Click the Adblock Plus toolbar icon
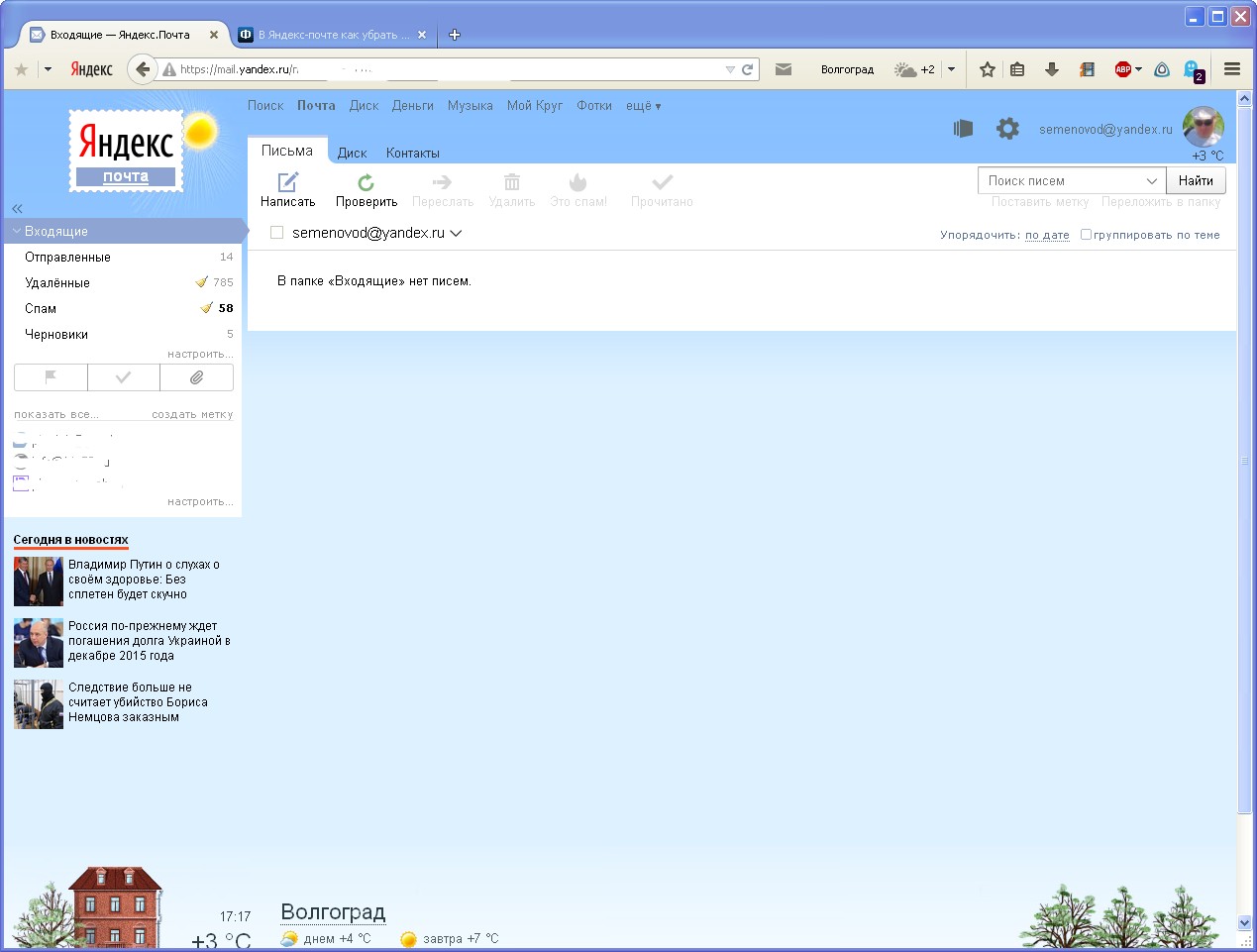The height and width of the screenshot is (952, 1257). (1123, 69)
